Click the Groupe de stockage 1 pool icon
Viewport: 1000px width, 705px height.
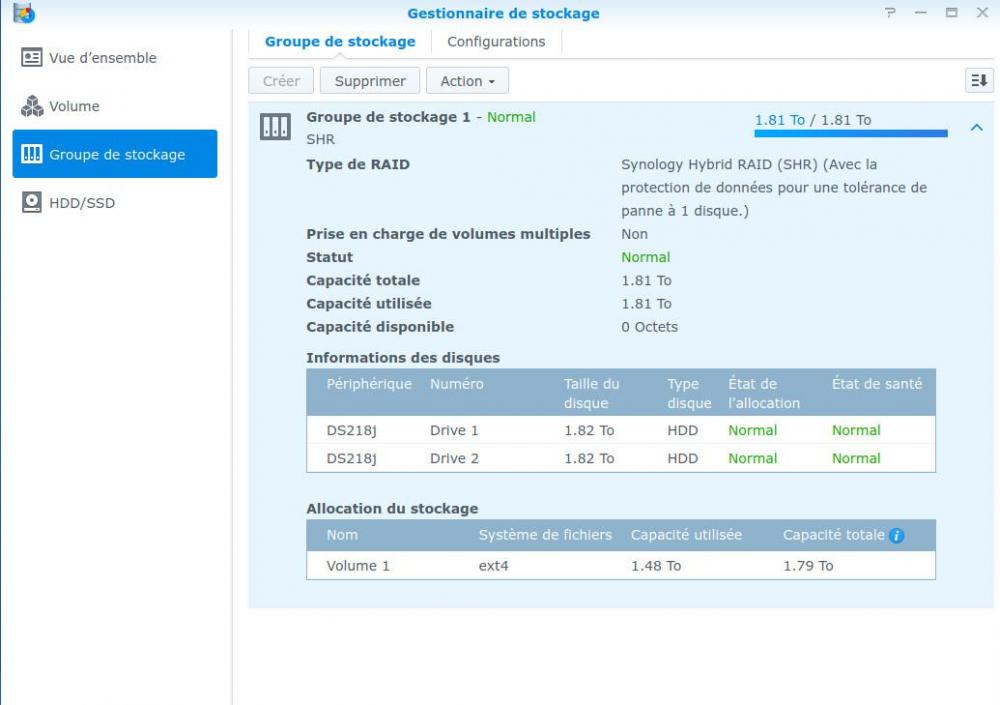275,127
